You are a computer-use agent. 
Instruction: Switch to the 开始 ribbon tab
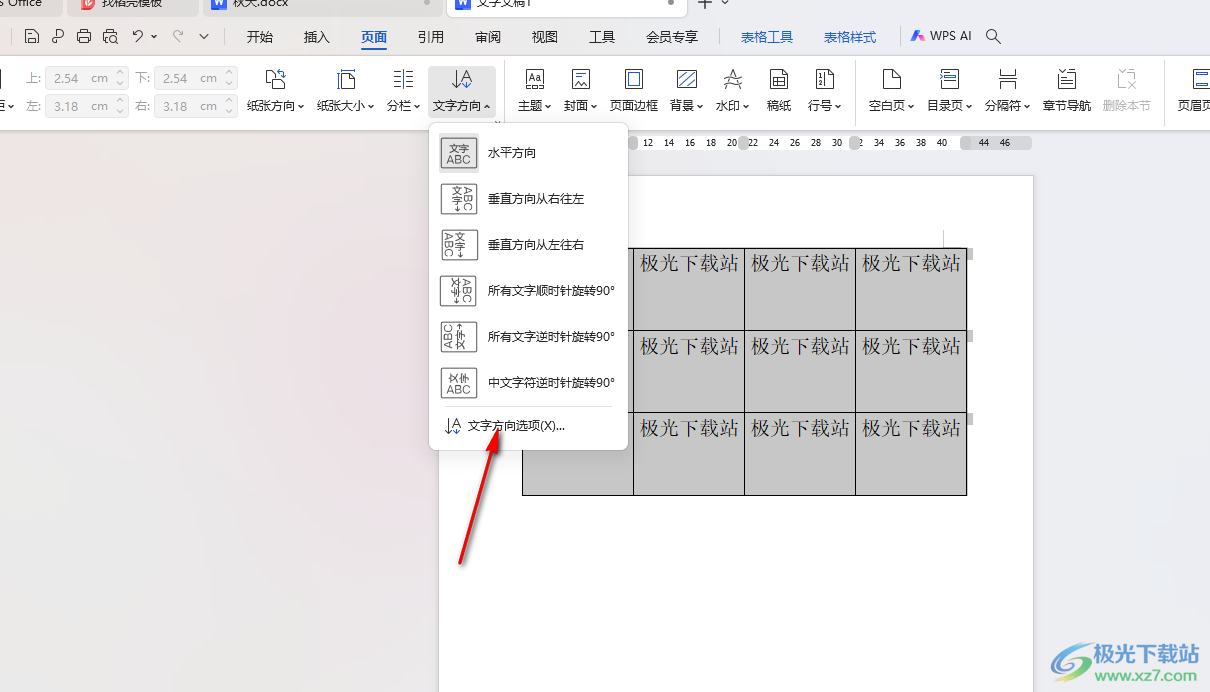[x=260, y=37]
